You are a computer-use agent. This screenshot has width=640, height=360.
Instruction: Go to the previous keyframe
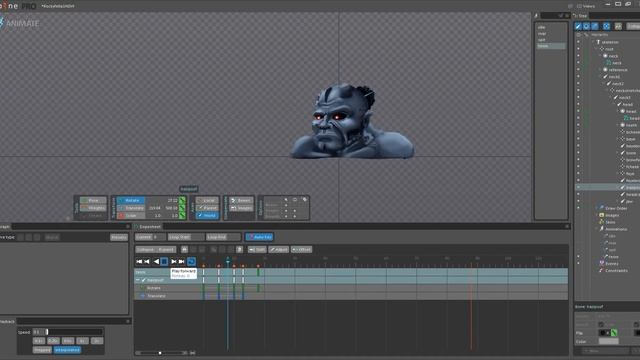pyautogui.click(x=147, y=261)
